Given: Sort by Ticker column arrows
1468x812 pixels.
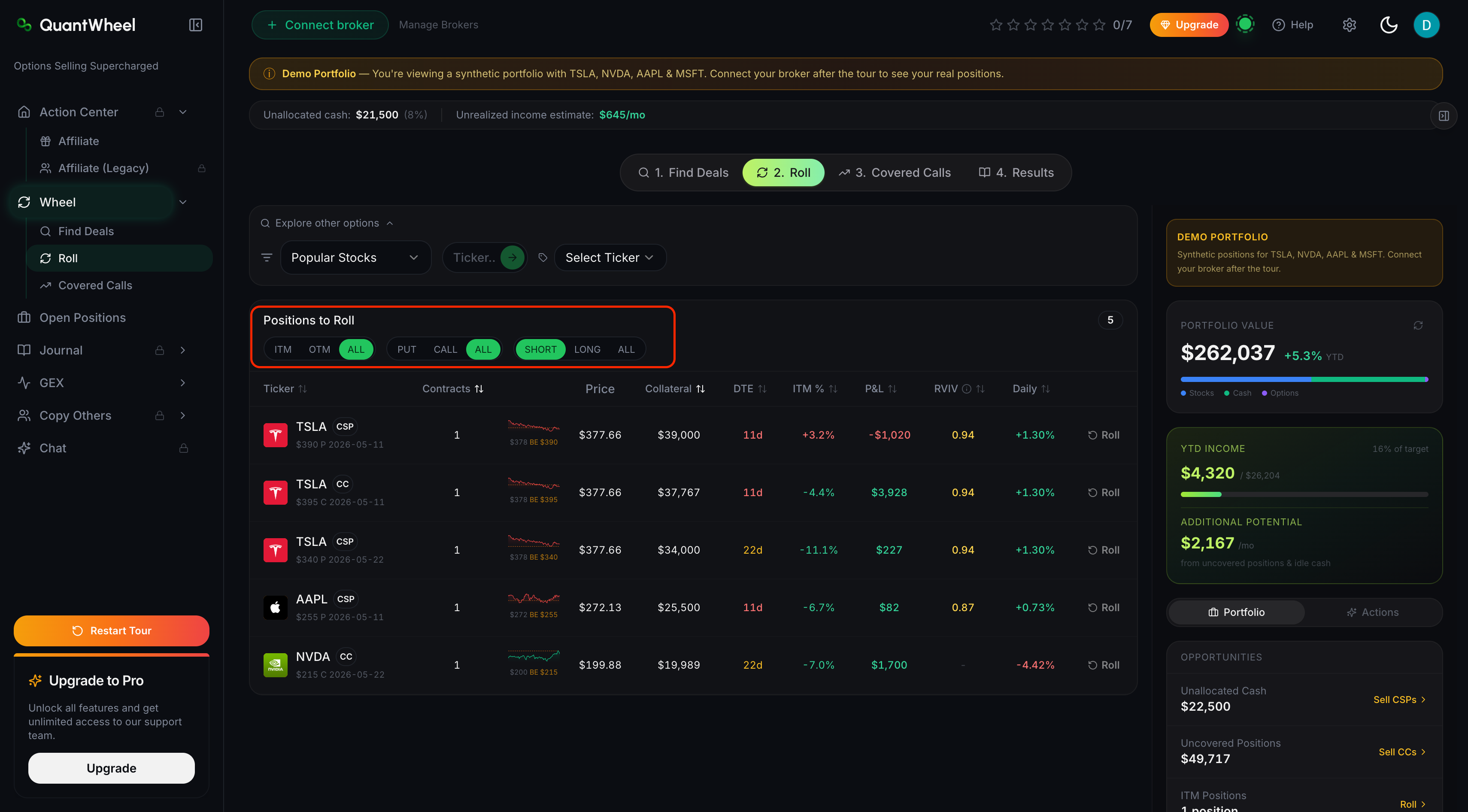Looking at the screenshot, I should pos(303,389).
